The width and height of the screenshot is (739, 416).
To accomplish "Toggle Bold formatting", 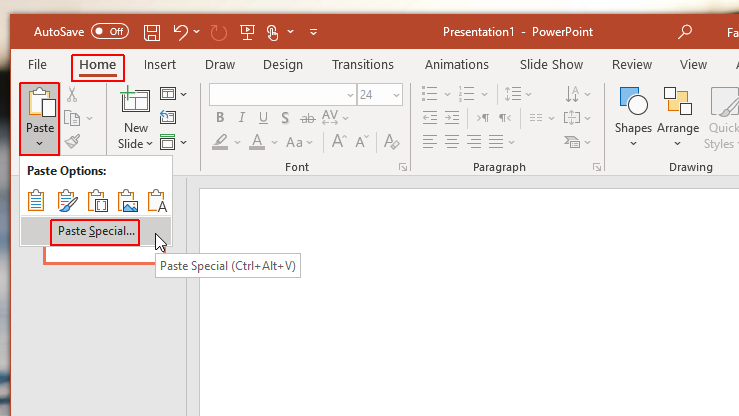I will 220,118.
